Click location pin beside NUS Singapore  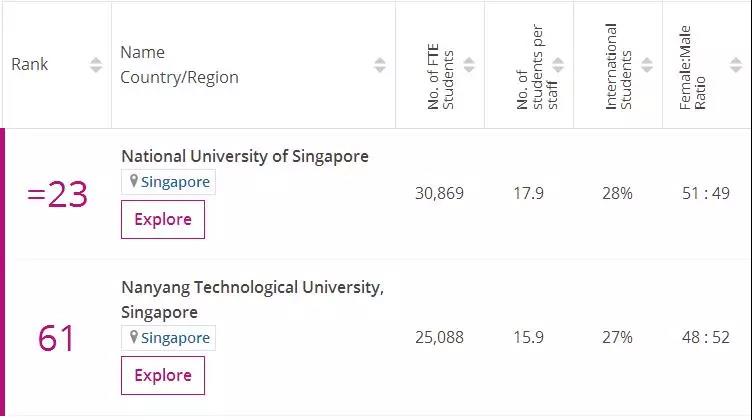coord(133,181)
